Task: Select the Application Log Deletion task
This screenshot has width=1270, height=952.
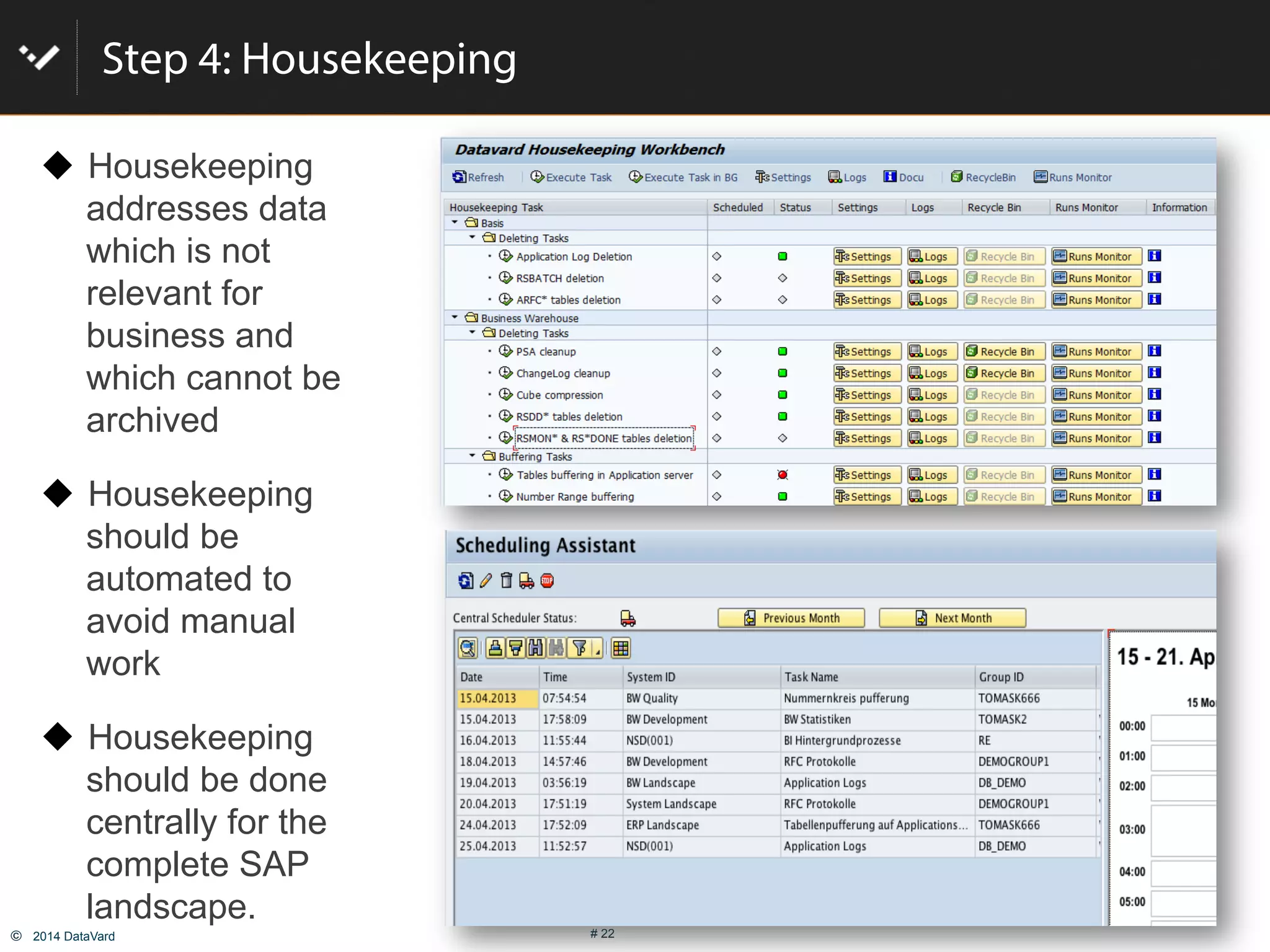Action: [574, 257]
